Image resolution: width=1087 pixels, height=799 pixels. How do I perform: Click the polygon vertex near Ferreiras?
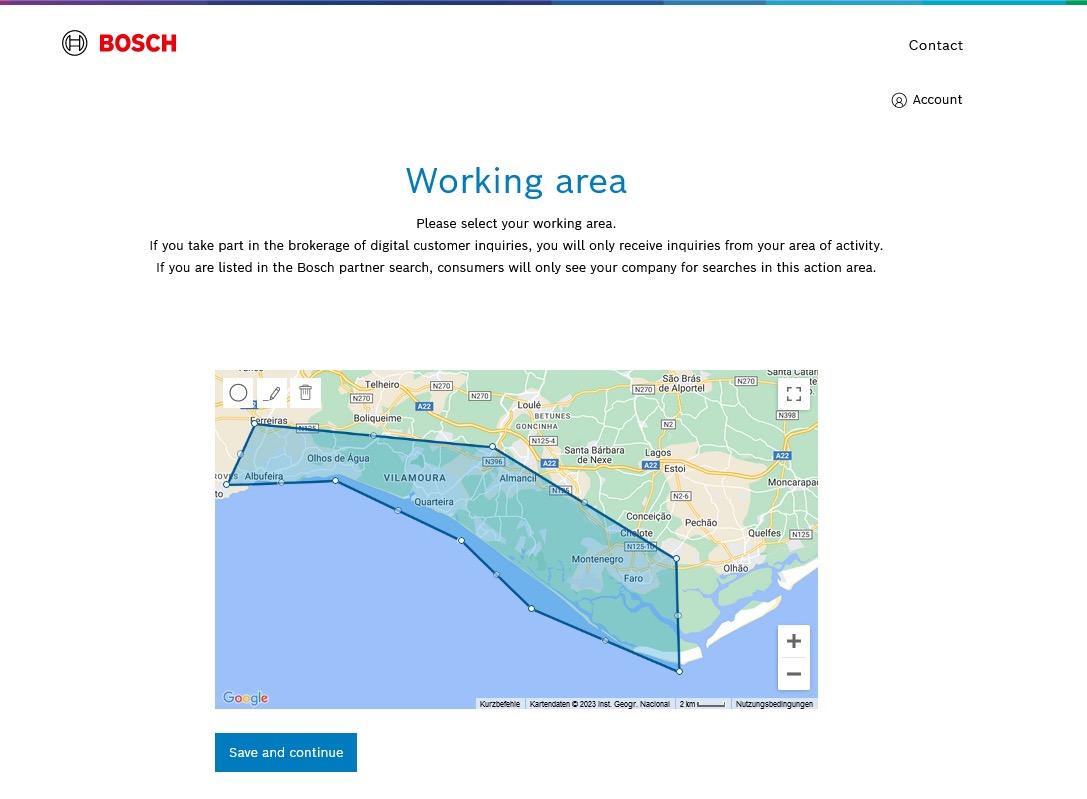point(255,425)
